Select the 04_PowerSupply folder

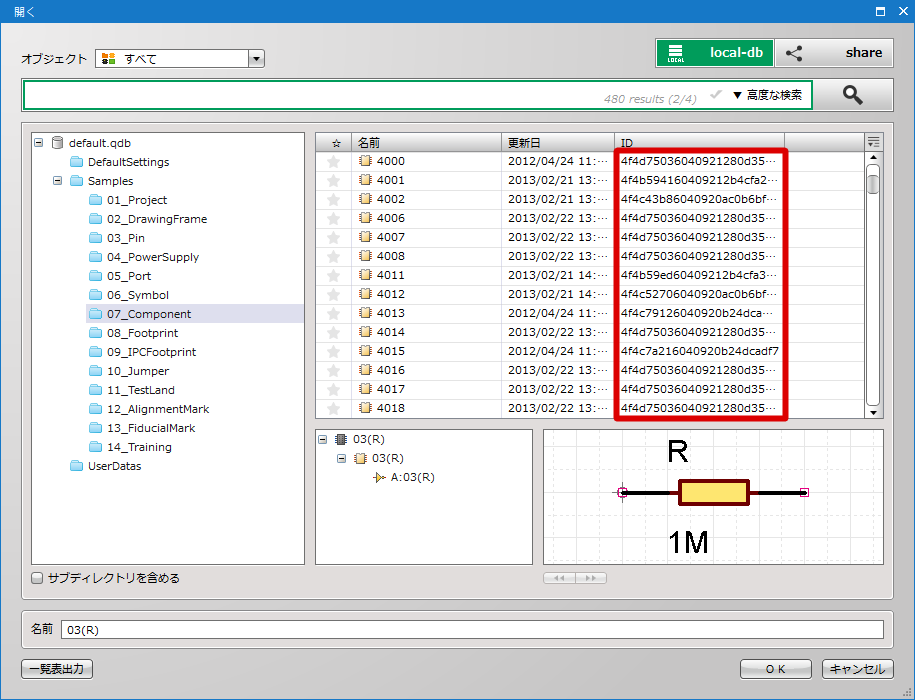(152, 257)
